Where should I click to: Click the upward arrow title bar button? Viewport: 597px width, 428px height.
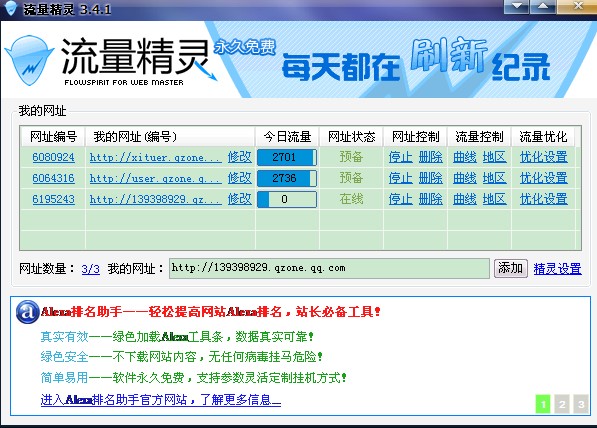(x=543, y=6)
